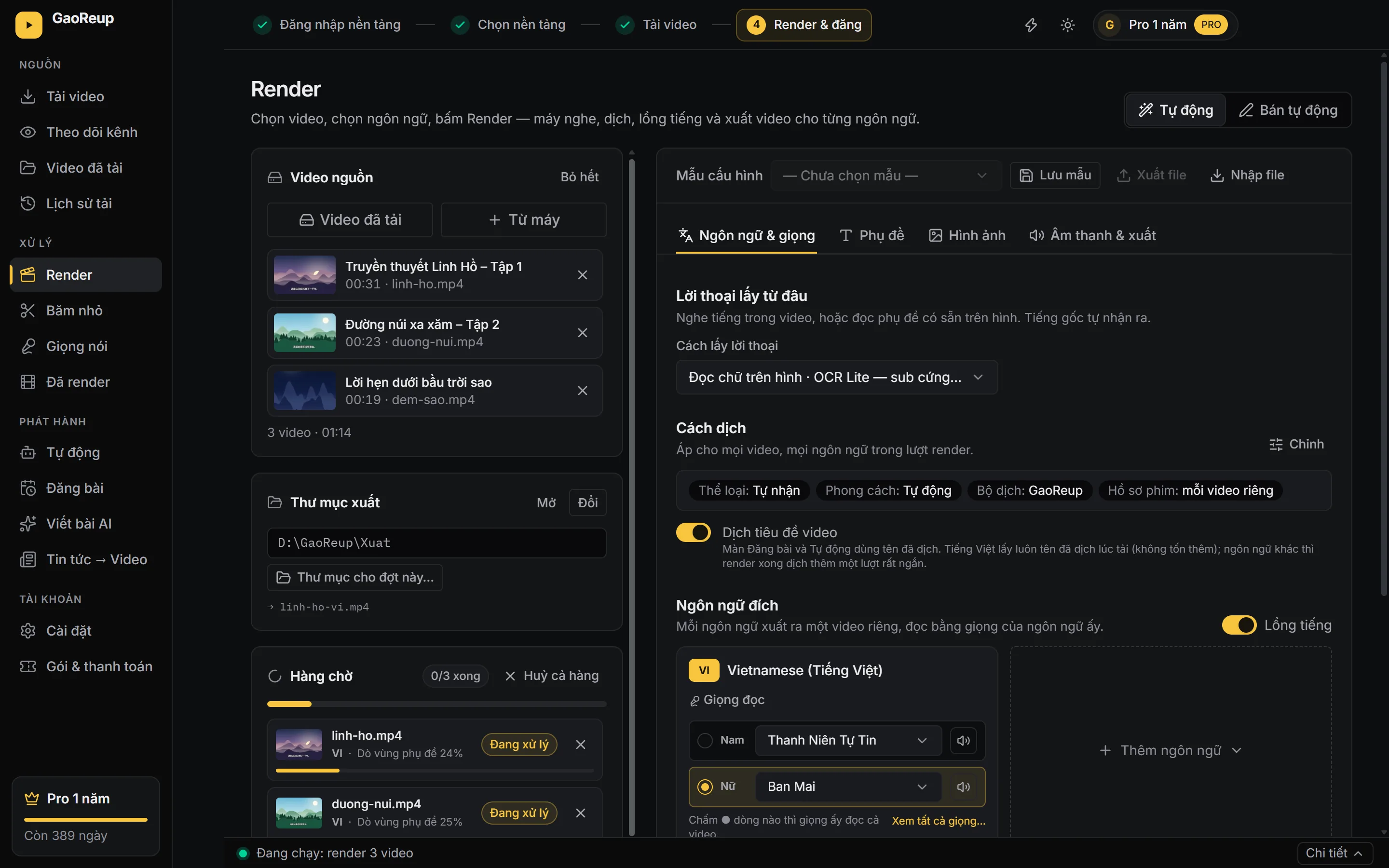The height and width of the screenshot is (868, 1389).
Task: Open Theo dõi kênh eye item
Action: 86,132
